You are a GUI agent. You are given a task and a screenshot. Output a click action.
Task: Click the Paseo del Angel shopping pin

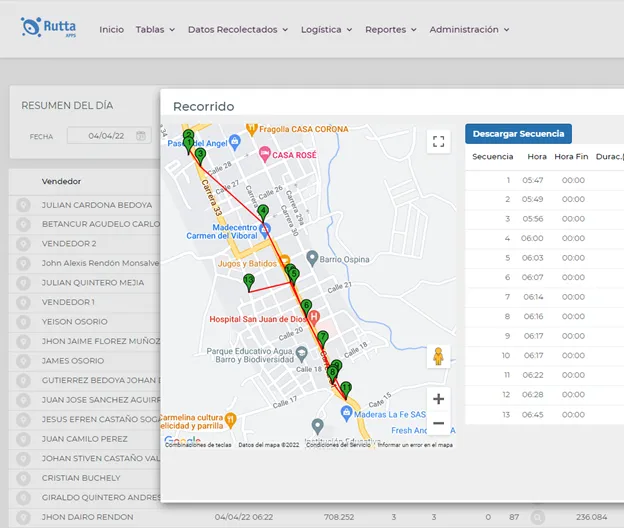pyautogui.click(x=235, y=142)
